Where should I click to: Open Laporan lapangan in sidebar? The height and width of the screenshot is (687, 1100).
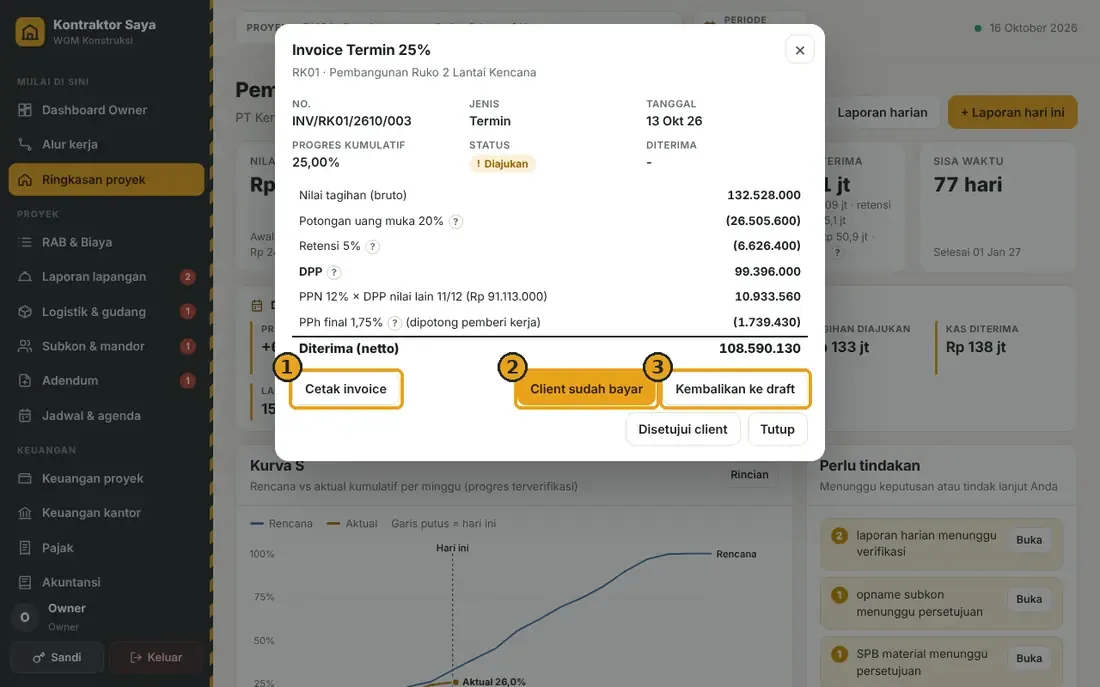click(107, 276)
